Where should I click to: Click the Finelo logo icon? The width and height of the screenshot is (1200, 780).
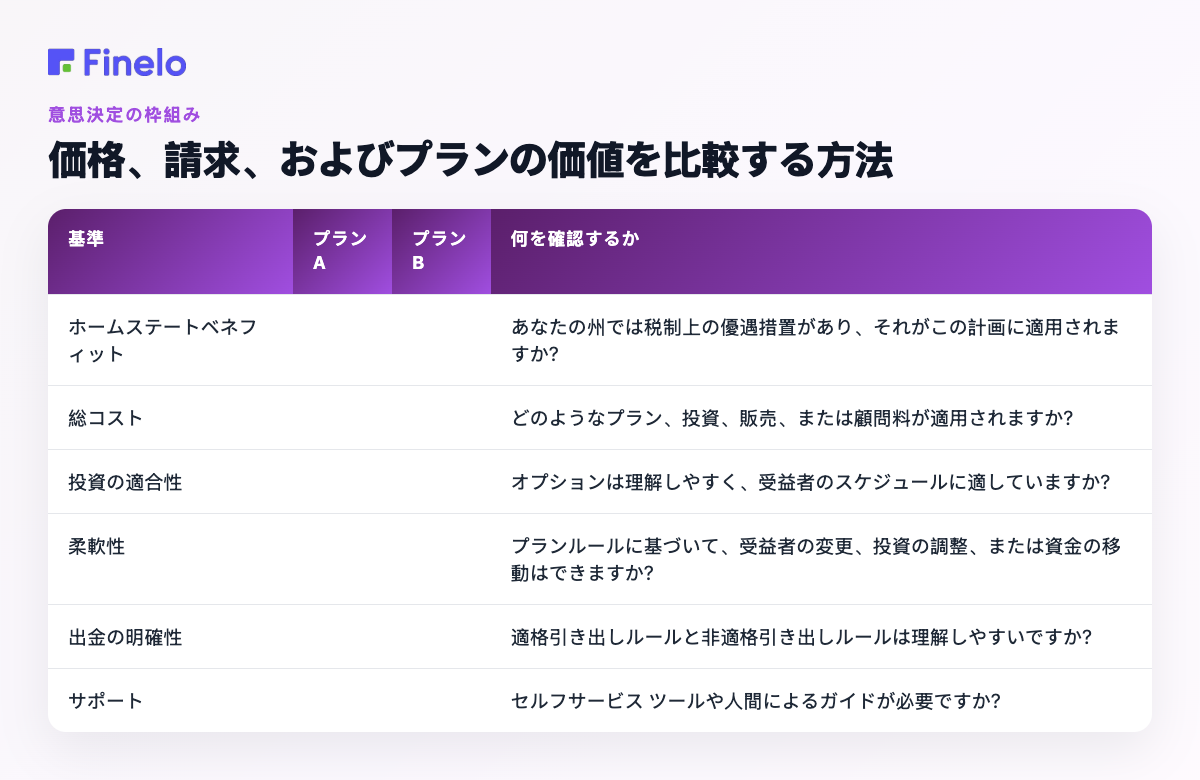click(61, 62)
